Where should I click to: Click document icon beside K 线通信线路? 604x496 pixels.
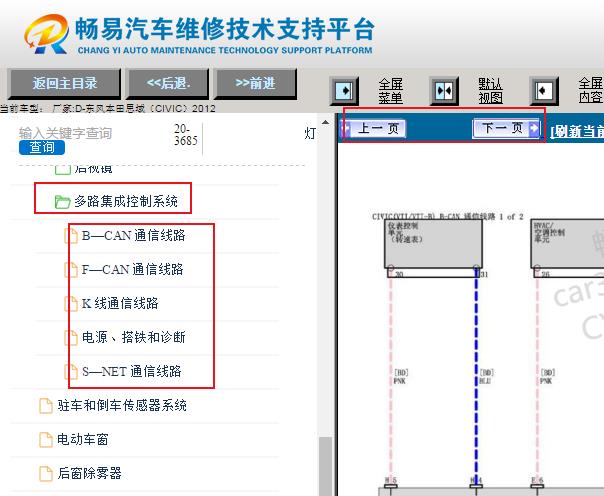71,303
